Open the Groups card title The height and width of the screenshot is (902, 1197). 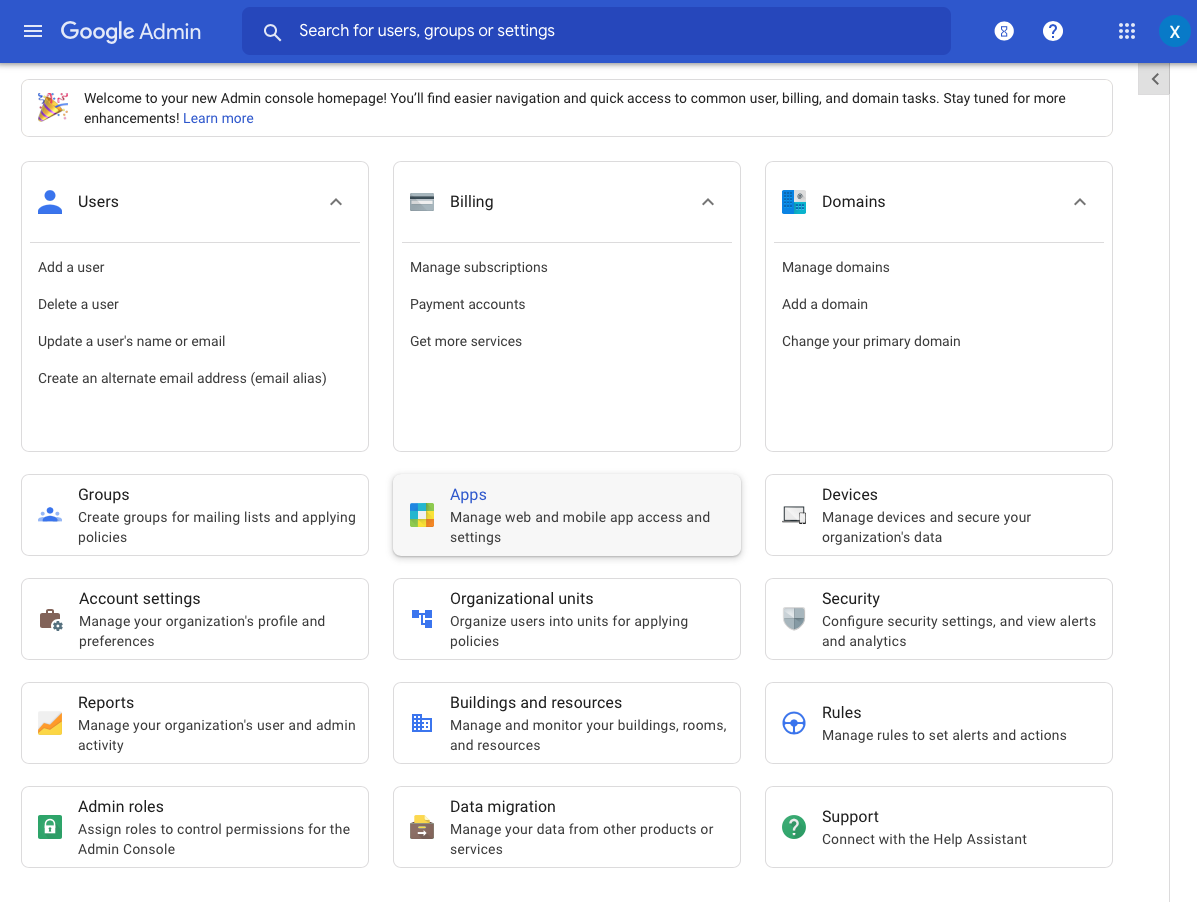tap(104, 494)
